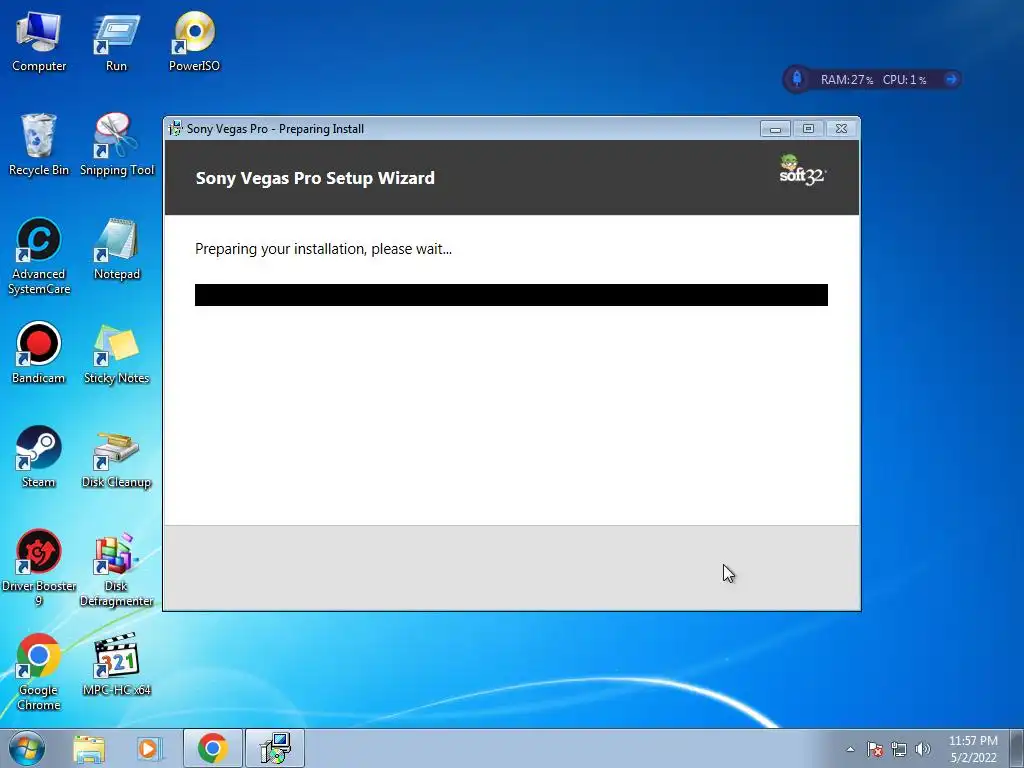Click the 'Preparing your installation, please wait...' text
This screenshot has width=1024, height=768.
tap(323, 249)
